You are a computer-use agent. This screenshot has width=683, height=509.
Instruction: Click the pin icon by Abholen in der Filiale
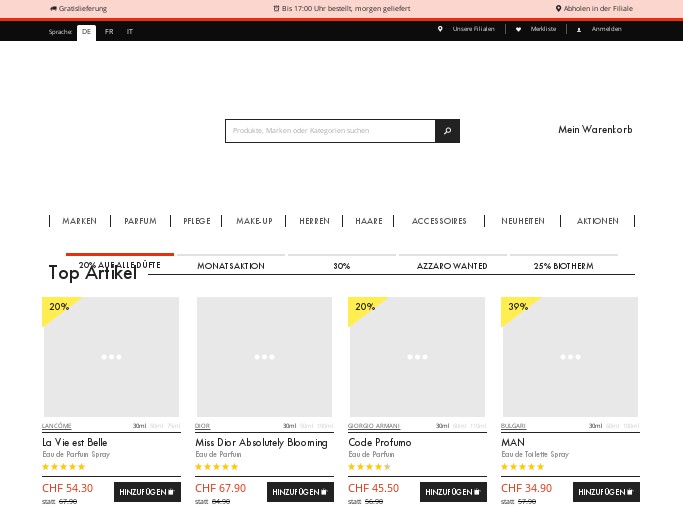pos(559,8)
